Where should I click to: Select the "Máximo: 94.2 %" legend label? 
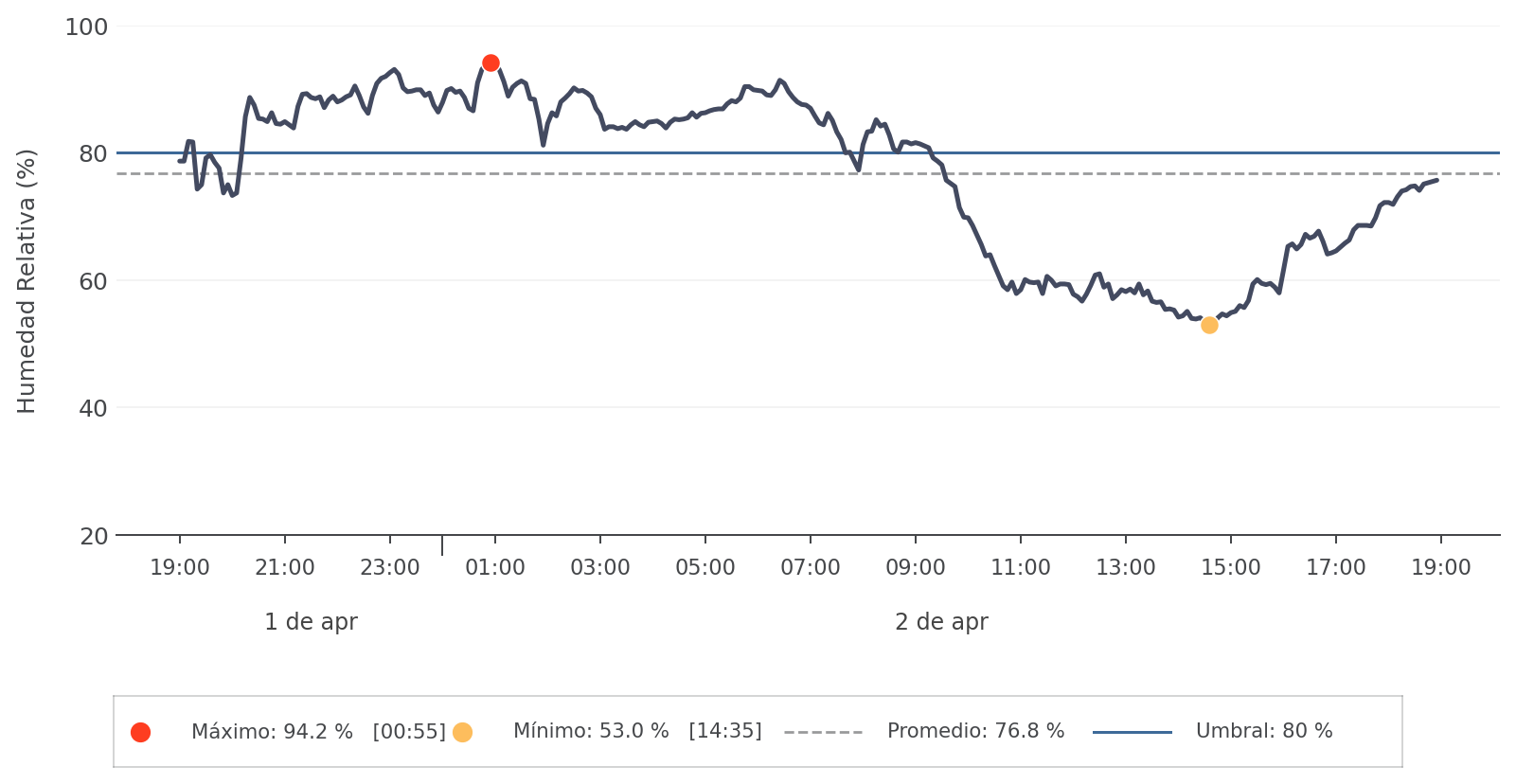[x=272, y=732]
